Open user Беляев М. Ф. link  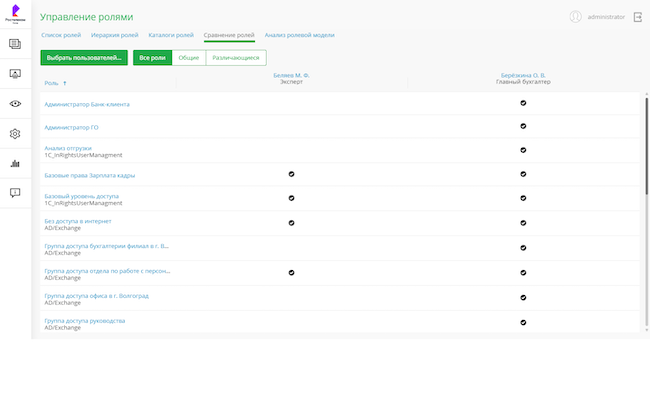(x=291, y=75)
